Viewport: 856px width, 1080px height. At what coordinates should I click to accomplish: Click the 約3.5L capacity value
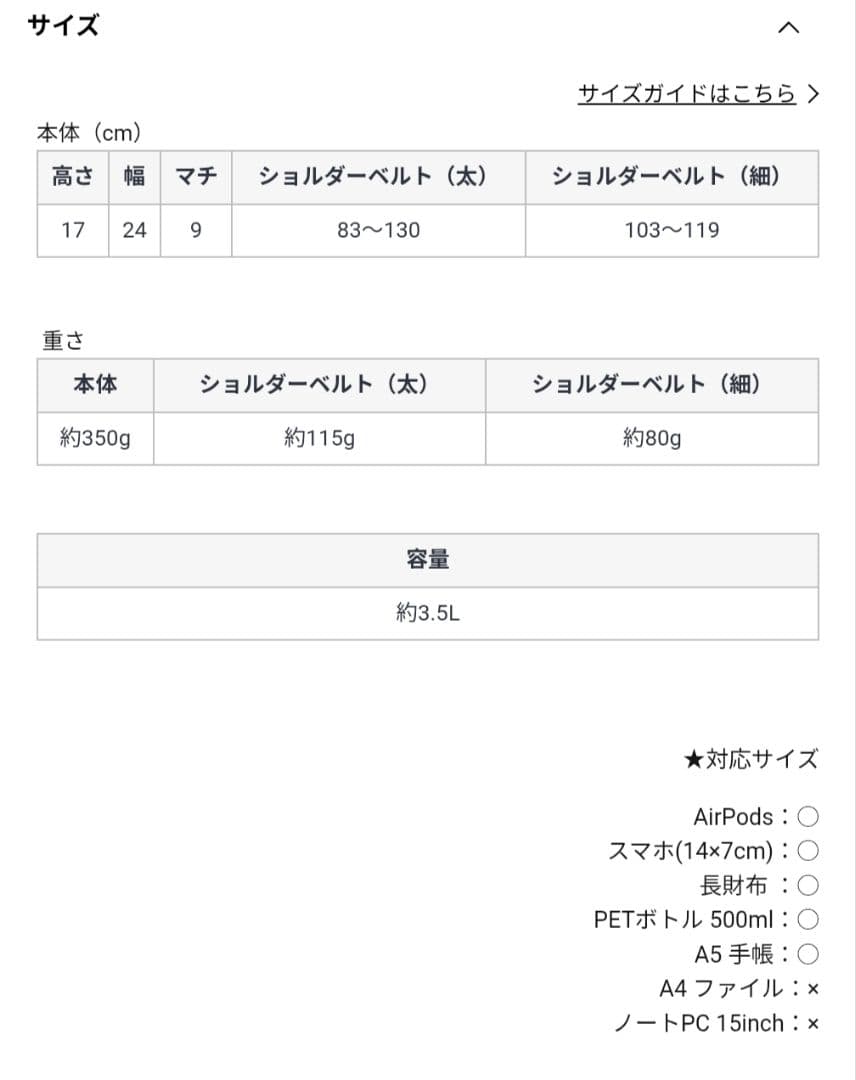click(x=428, y=613)
